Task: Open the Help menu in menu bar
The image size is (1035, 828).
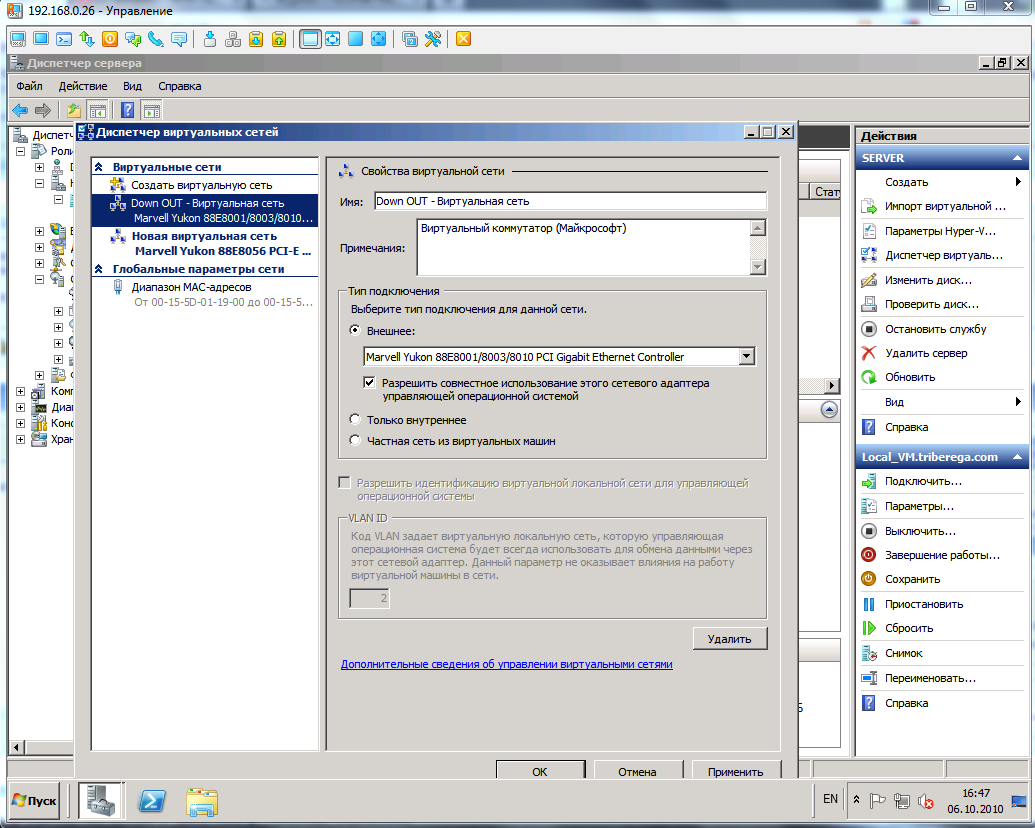Action: pyautogui.click(x=180, y=86)
